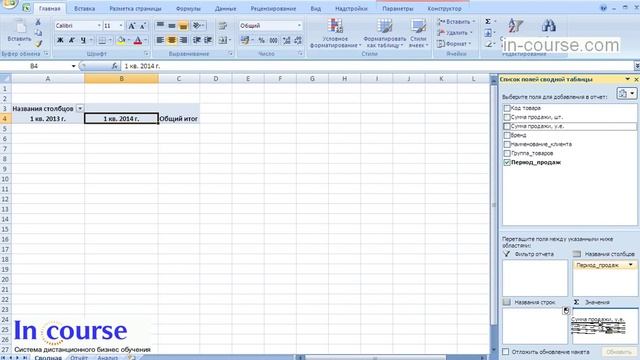Open Стили ячеек cell styles

pos(418,33)
